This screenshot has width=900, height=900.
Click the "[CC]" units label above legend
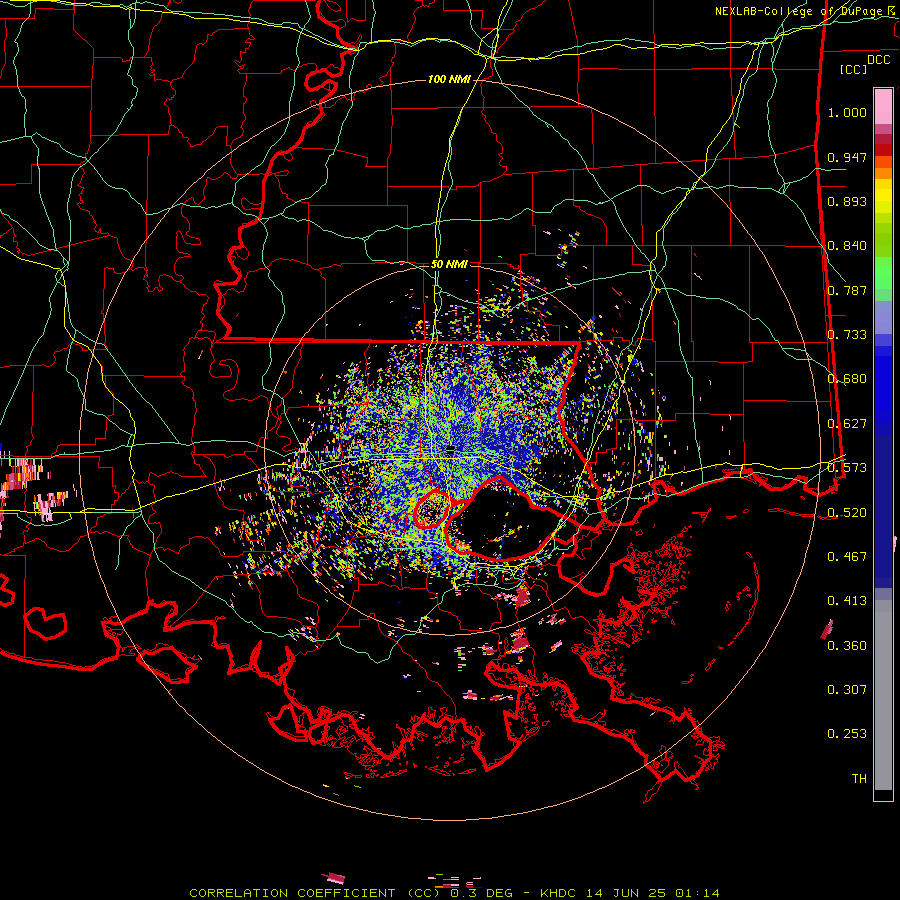tap(854, 69)
